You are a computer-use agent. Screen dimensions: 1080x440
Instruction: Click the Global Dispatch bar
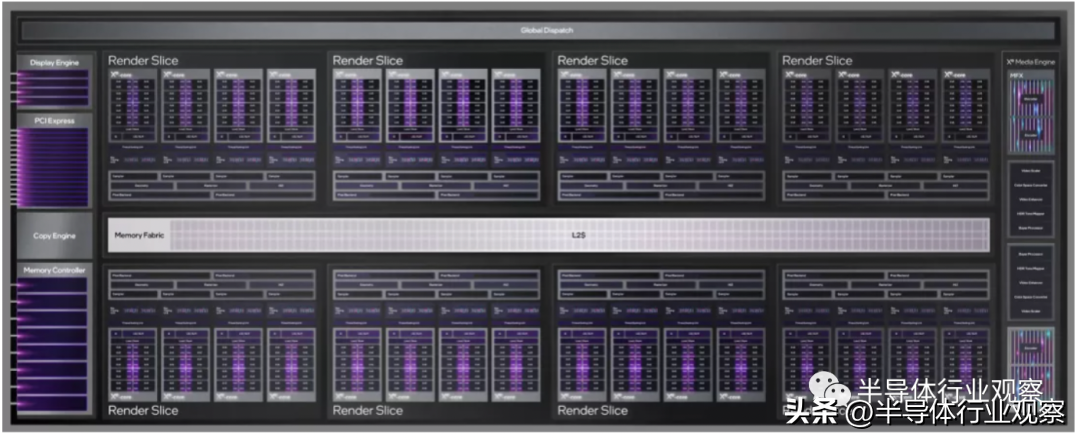tap(537, 30)
